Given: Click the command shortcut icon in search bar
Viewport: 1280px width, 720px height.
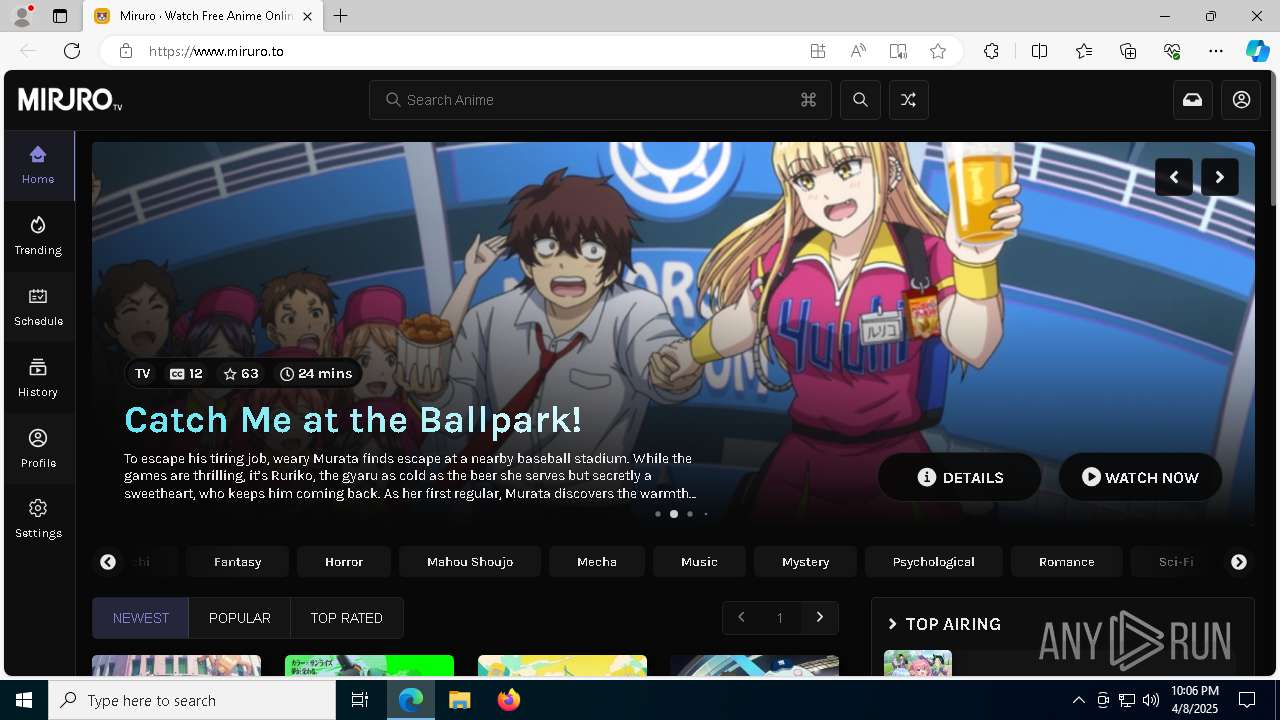Looking at the screenshot, I should [808, 100].
